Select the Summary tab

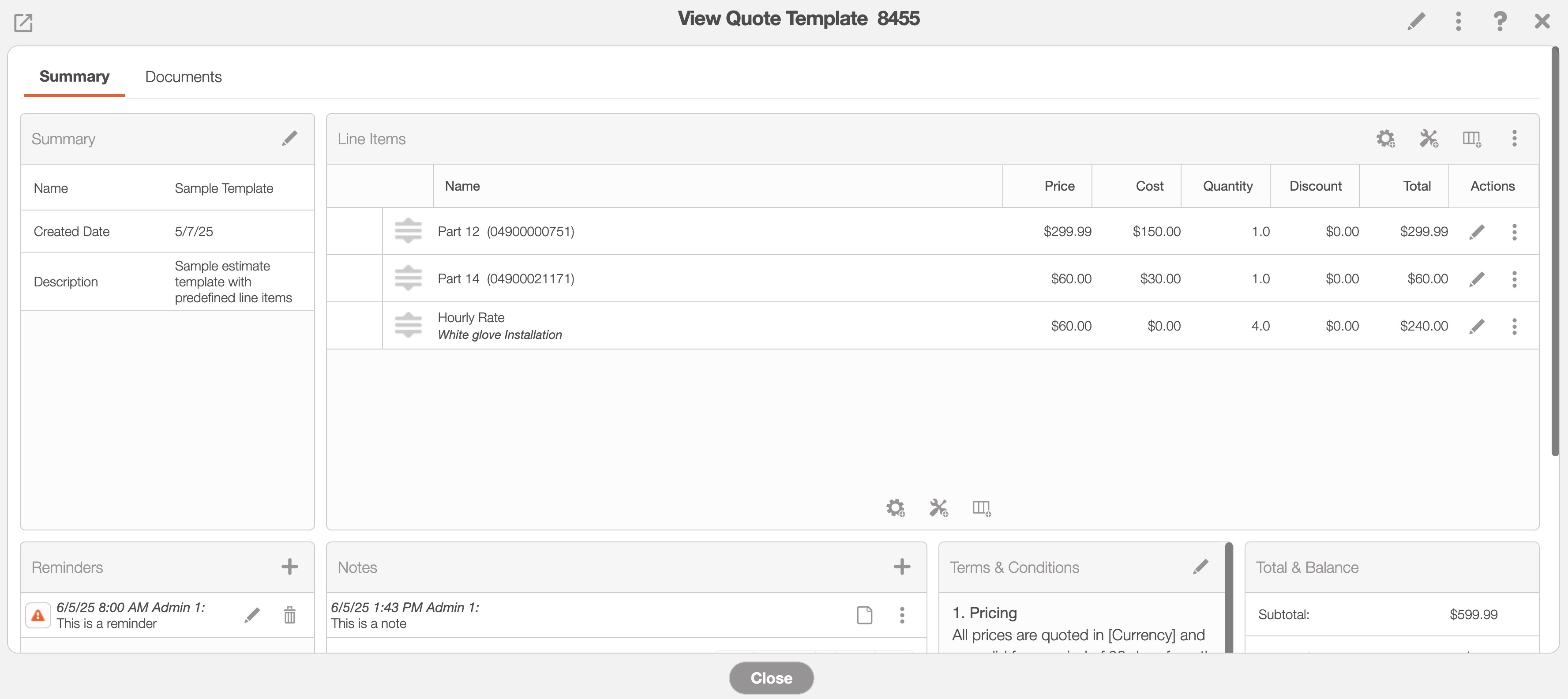click(74, 77)
